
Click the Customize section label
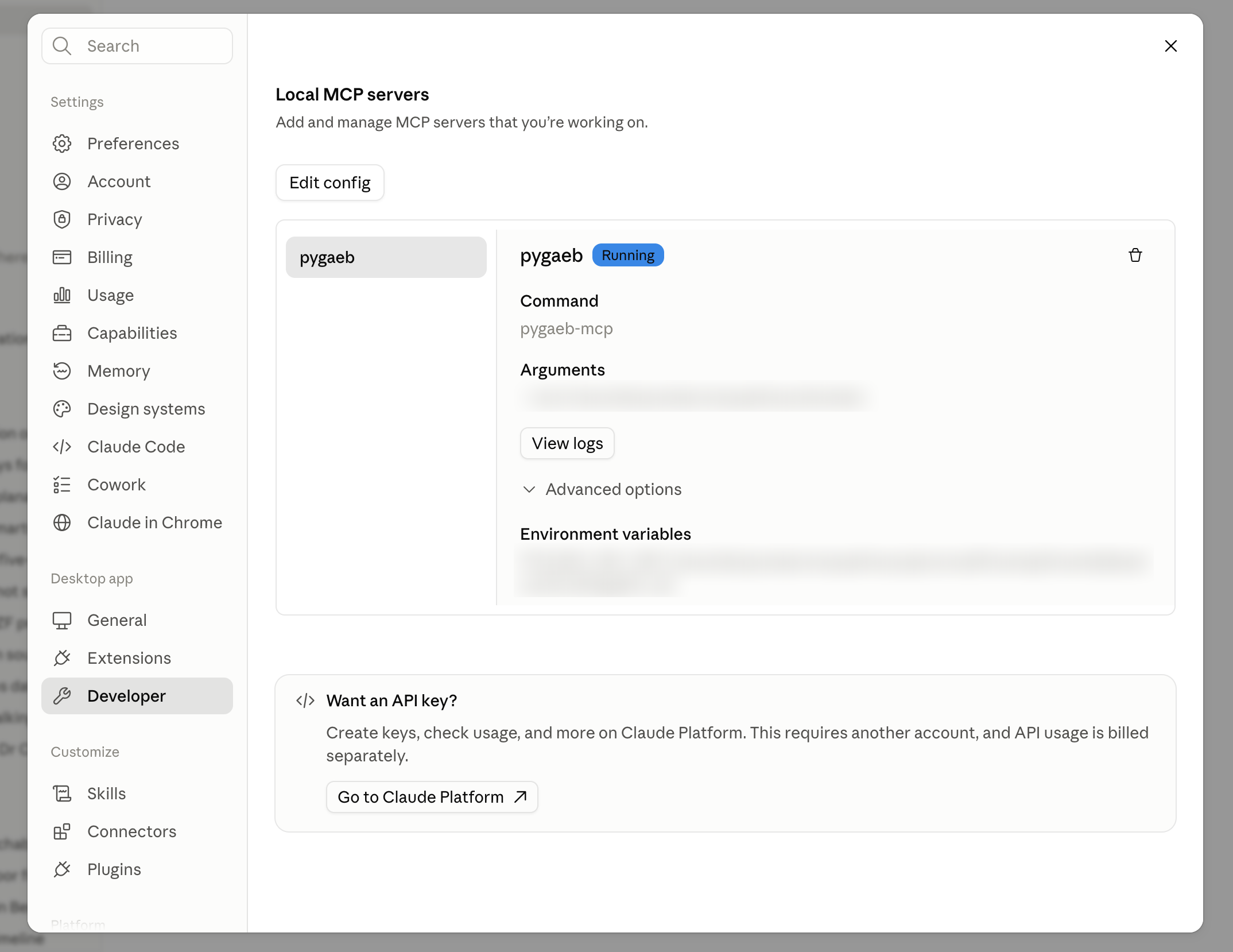point(85,752)
